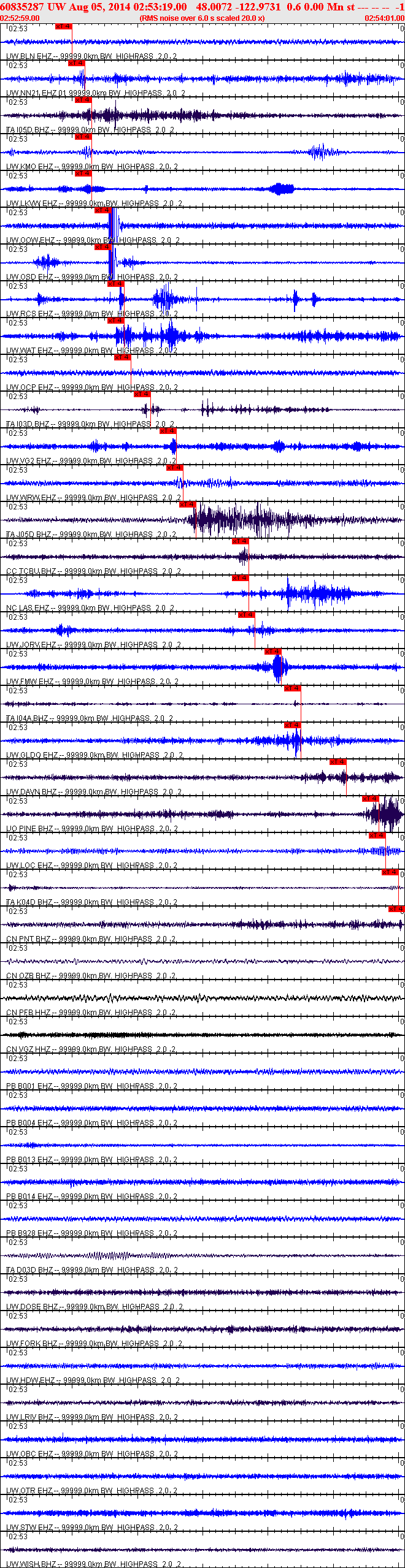Select the red pick marker on UW OOW trace
Screen dimensions: 405x1568
coord(102,210)
